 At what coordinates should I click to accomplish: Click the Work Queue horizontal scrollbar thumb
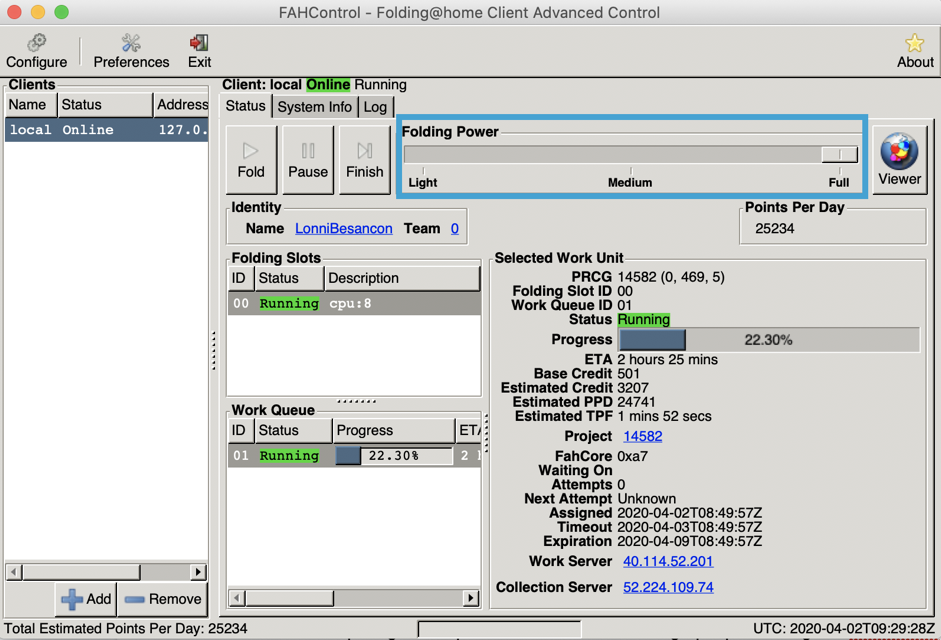(289, 598)
